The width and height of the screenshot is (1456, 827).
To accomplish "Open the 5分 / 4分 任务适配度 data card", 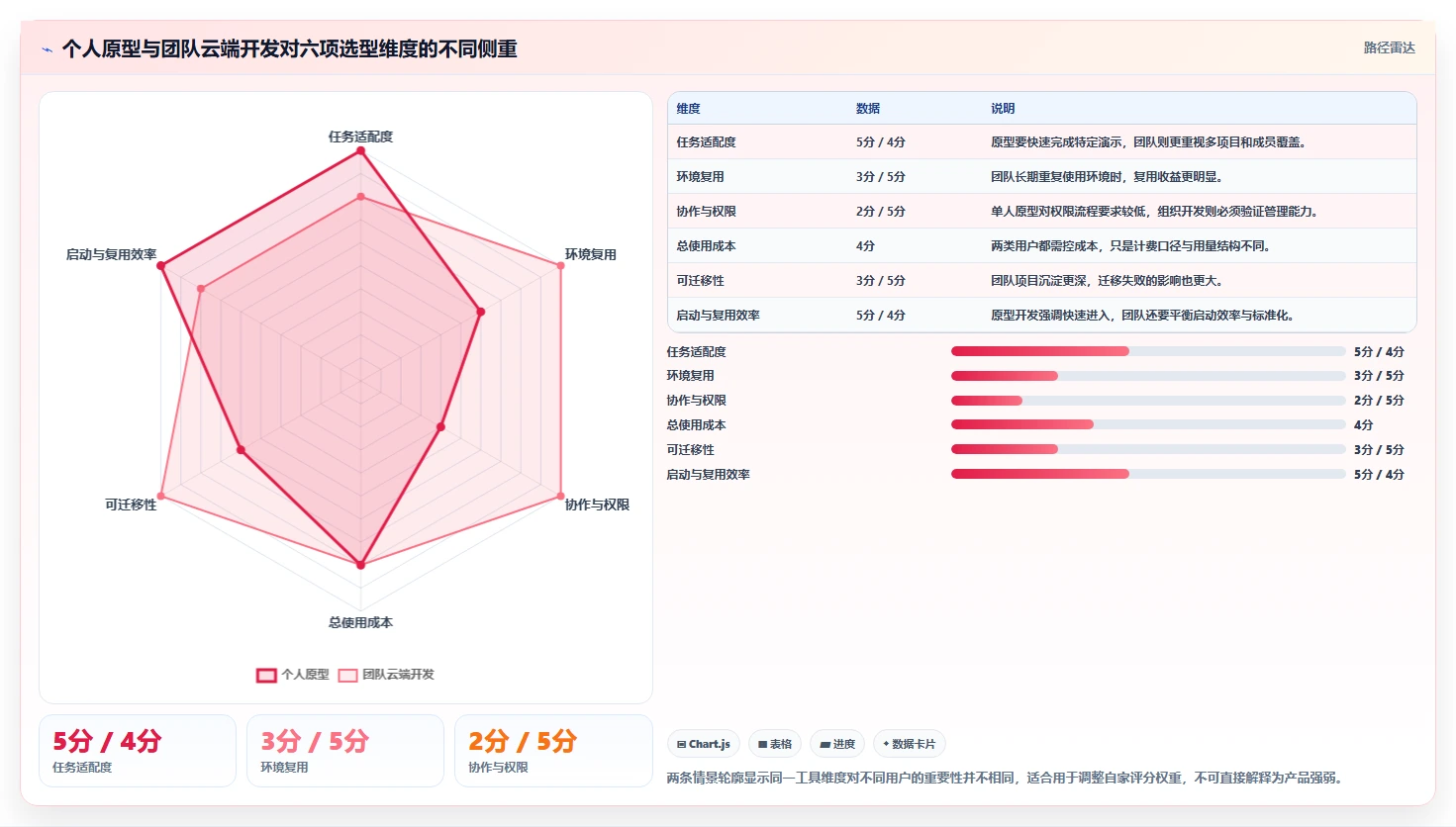I will tap(138, 751).
